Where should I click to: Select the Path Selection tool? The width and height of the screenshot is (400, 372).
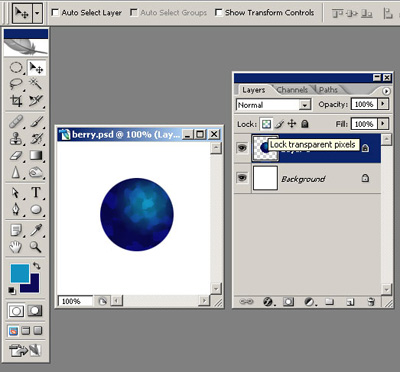[16, 193]
